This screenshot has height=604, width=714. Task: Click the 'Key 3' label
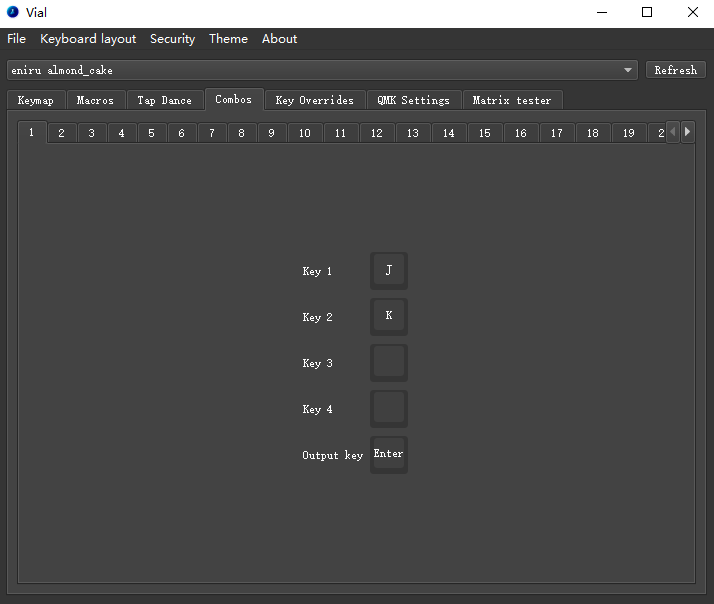pyautogui.click(x=317, y=363)
